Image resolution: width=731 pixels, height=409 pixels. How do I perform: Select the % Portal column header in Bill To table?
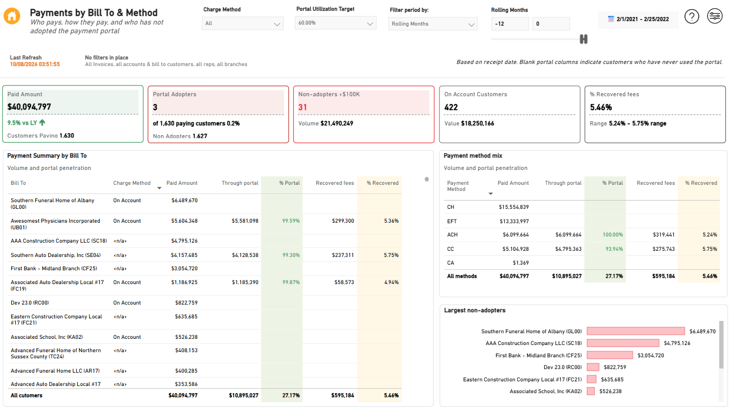click(x=289, y=183)
